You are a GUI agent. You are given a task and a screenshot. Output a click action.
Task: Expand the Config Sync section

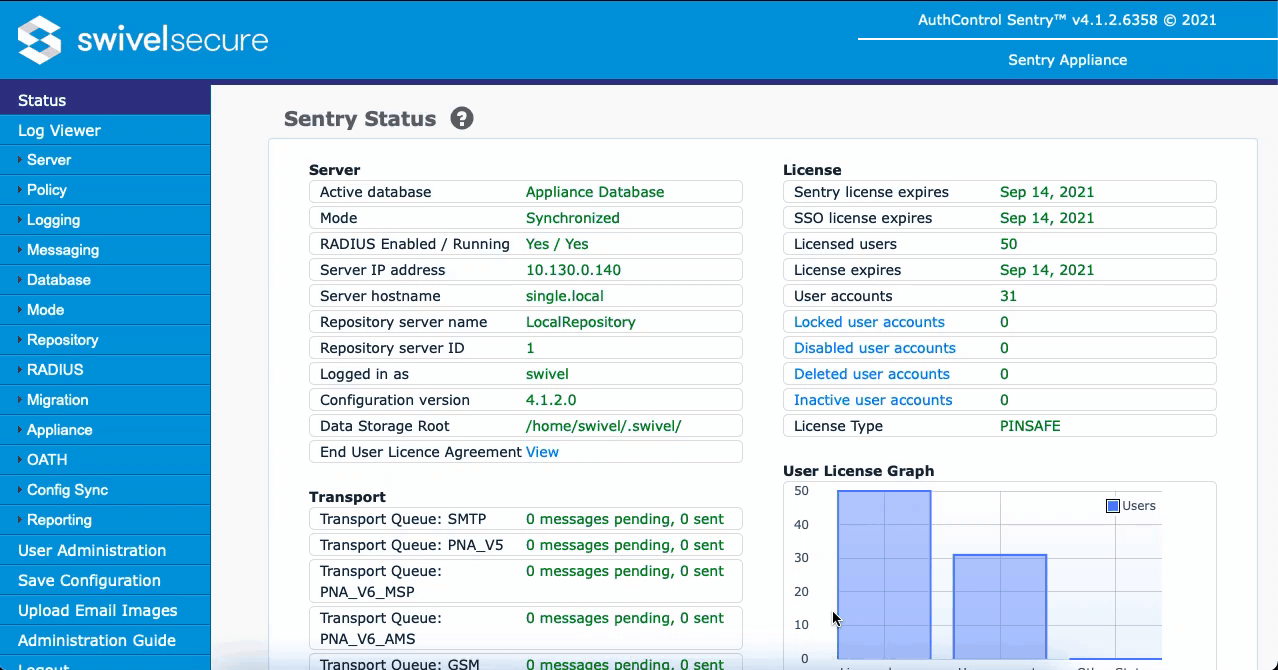[67, 490]
